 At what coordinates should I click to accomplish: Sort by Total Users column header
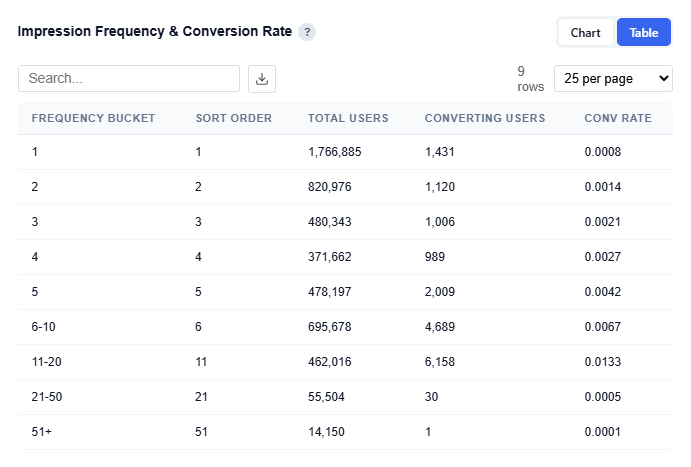348,118
